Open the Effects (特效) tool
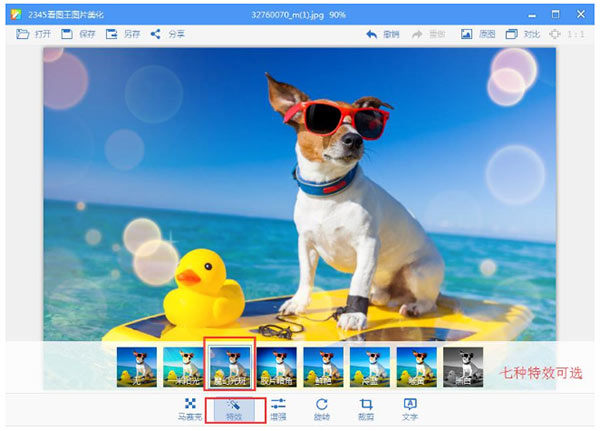The height and width of the screenshot is (431, 600). 234,409
